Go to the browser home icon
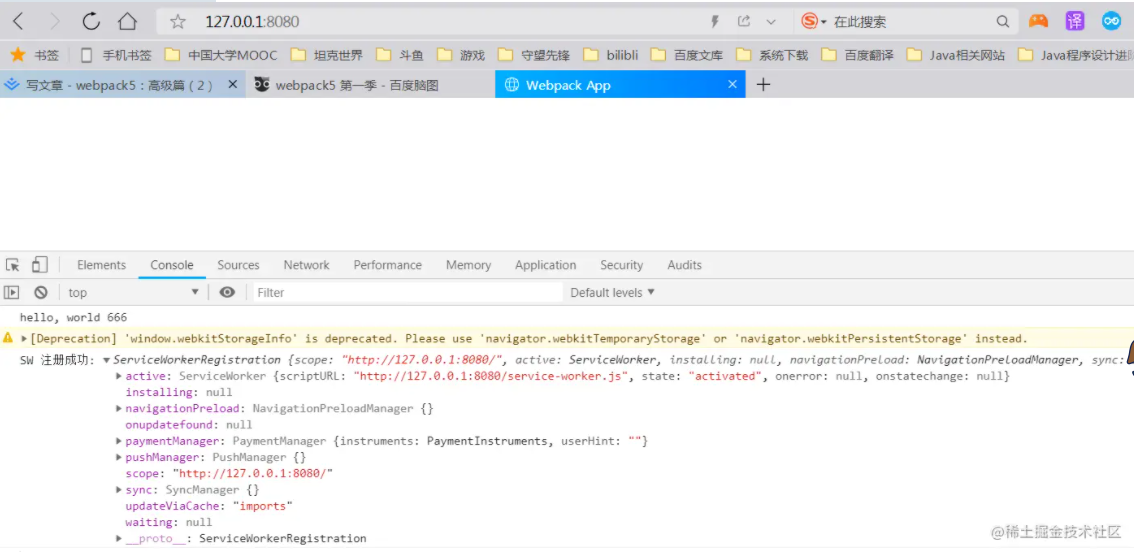Image resolution: width=1134 pixels, height=552 pixels. 127,22
